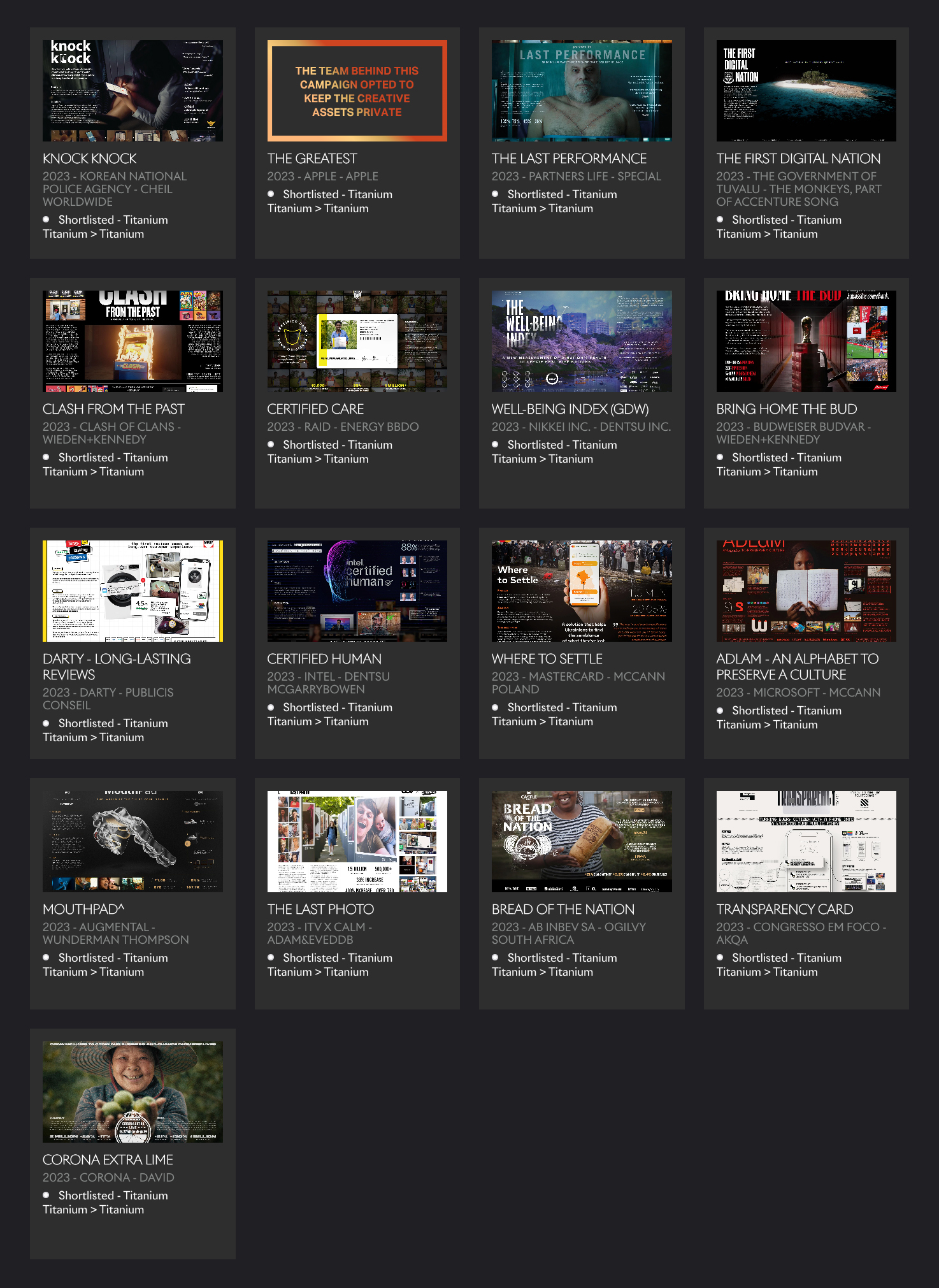Viewport: 939px width, 1288px height.
Task: Open the Well-Being Index thumbnail image
Action: pyautogui.click(x=582, y=341)
